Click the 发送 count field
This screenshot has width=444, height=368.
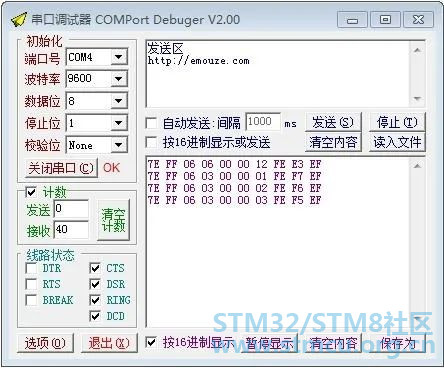click(71, 209)
